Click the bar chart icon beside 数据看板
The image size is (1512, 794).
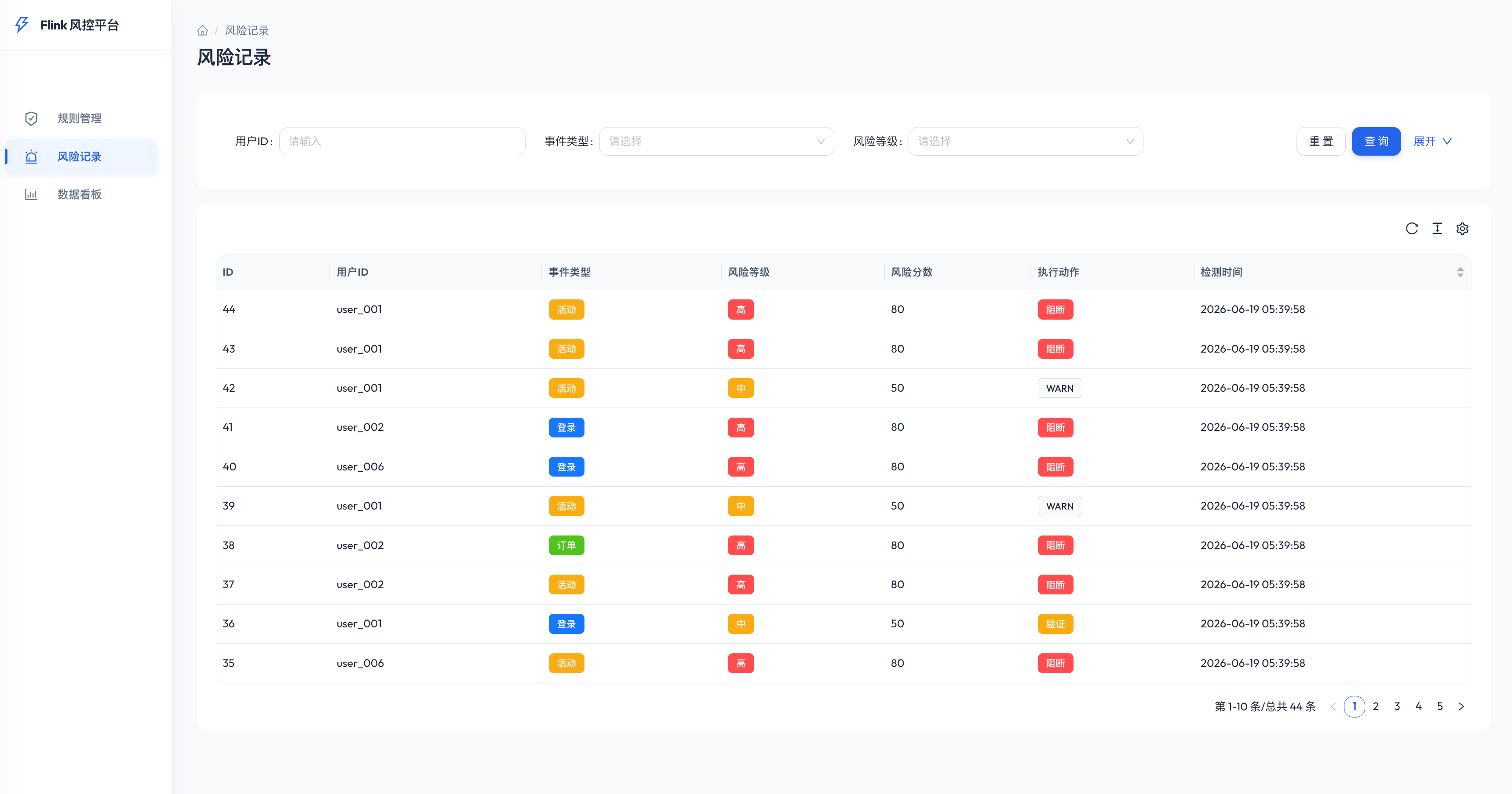click(31, 195)
